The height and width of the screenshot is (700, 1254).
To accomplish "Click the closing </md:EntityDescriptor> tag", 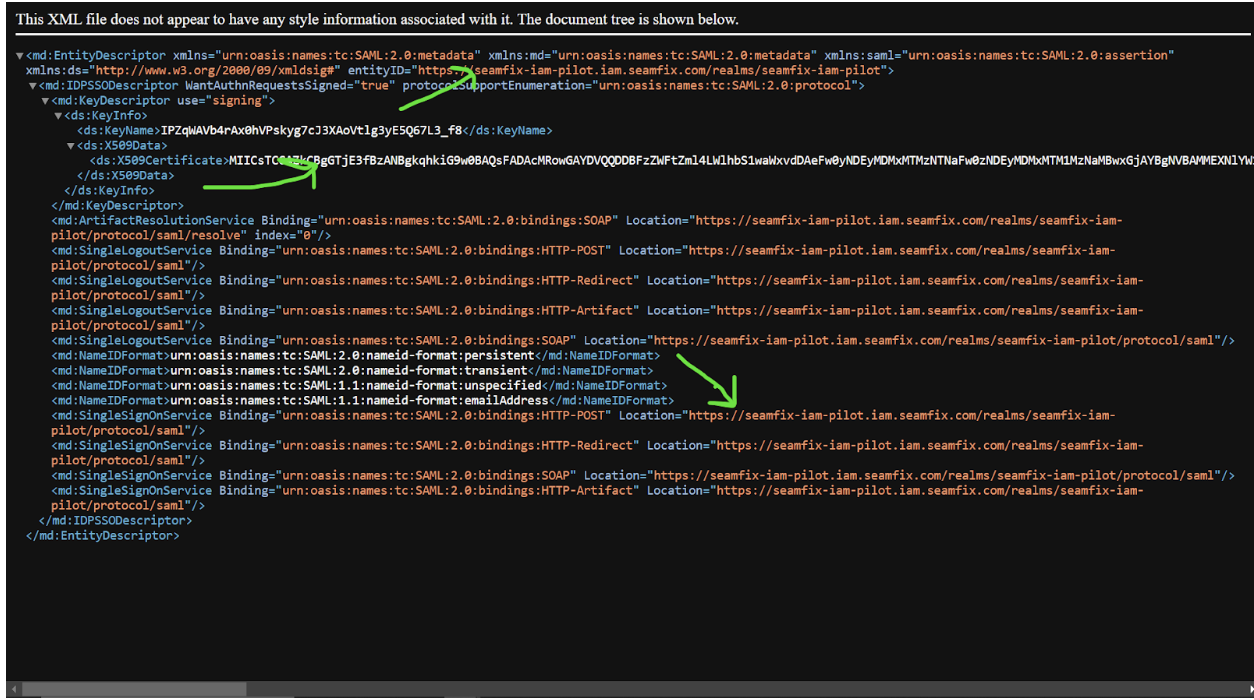I will tap(103, 535).
